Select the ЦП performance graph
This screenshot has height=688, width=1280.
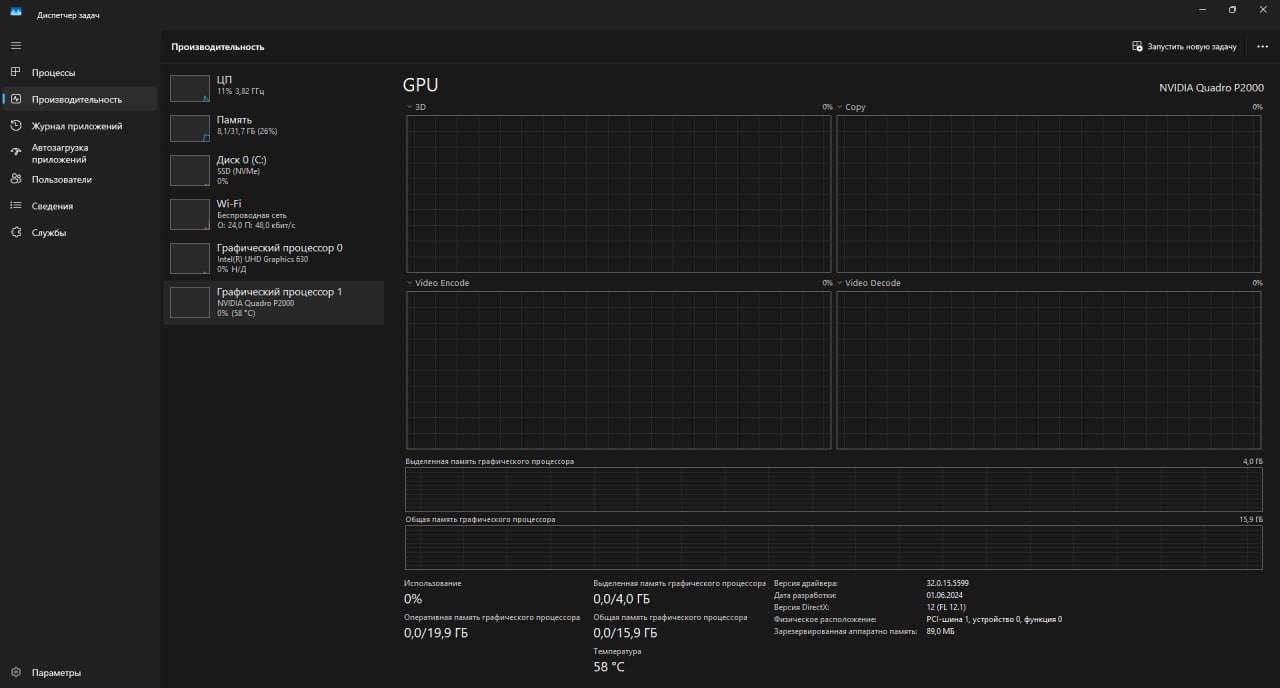(273, 86)
